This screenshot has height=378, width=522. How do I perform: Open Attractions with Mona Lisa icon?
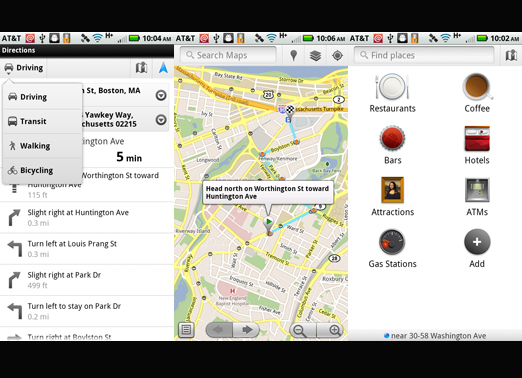(x=392, y=190)
